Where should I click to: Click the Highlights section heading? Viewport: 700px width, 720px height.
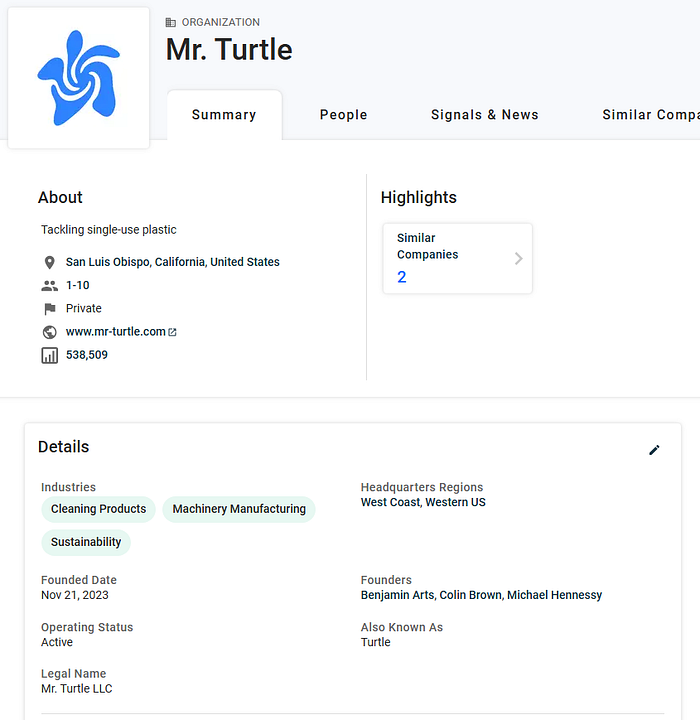pos(419,197)
